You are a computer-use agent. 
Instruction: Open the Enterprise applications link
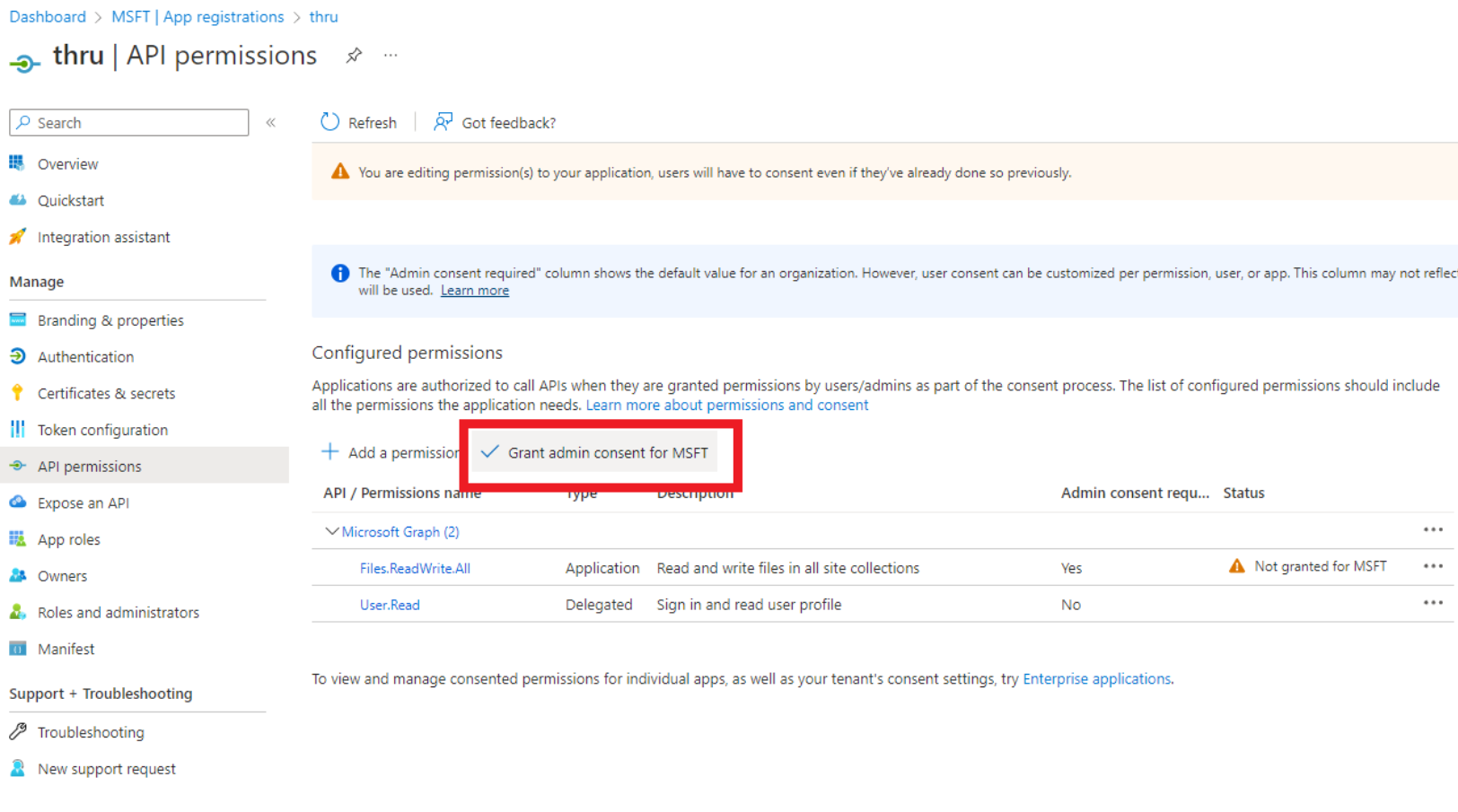[x=1096, y=679]
